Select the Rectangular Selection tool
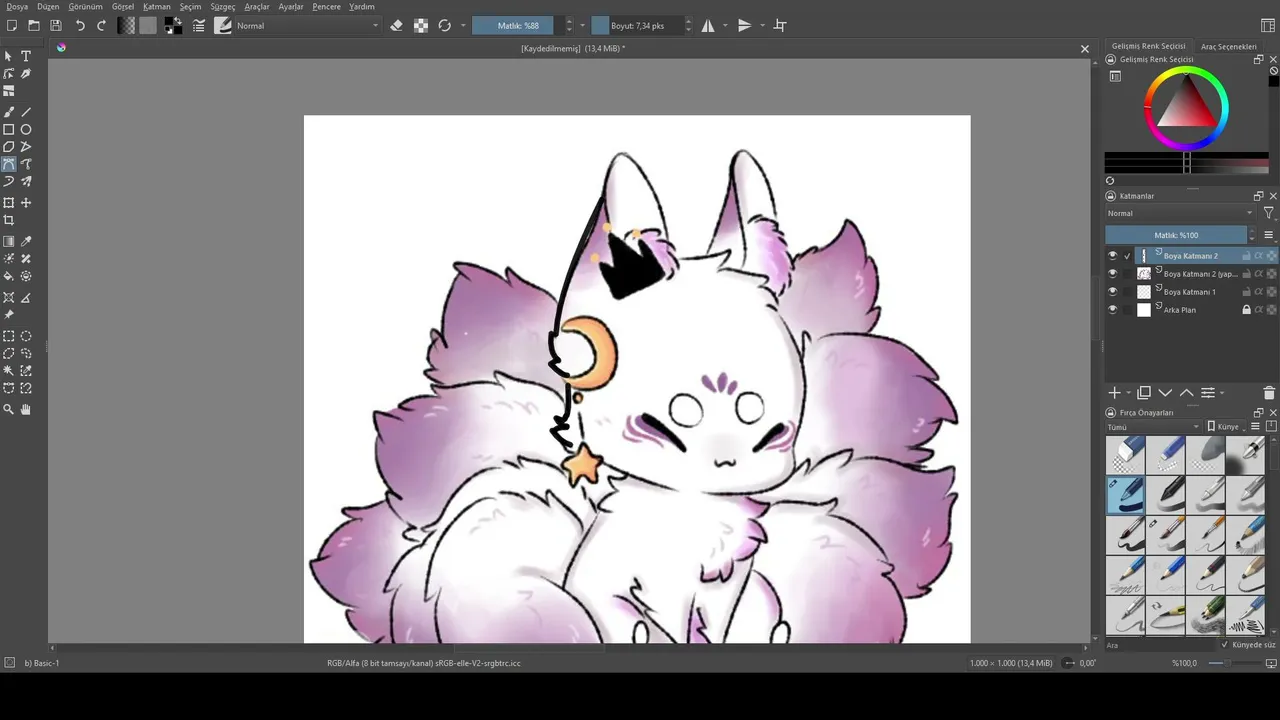 pyautogui.click(x=9, y=336)
